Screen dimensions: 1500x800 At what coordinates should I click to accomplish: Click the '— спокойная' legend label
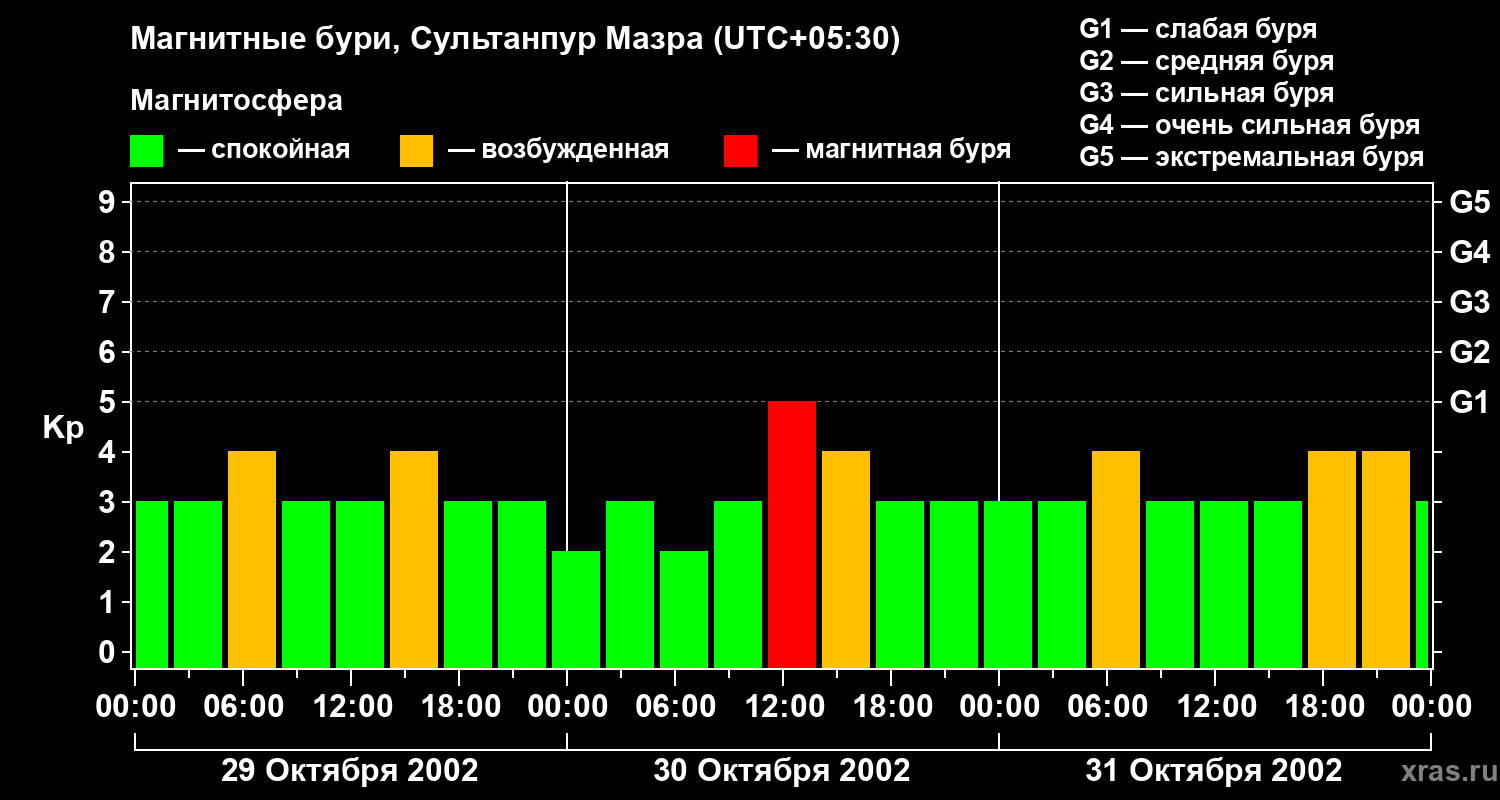pyautogui.click(x=264, y=151)
